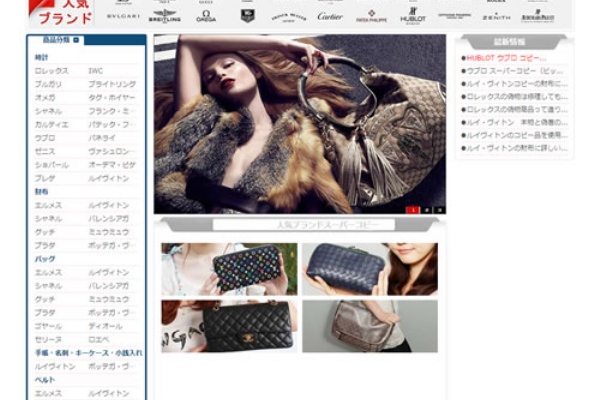Open the navy woven clutch product image
Image resolution: width=600 pixels, height=400 pixels.
pos(369,268)
